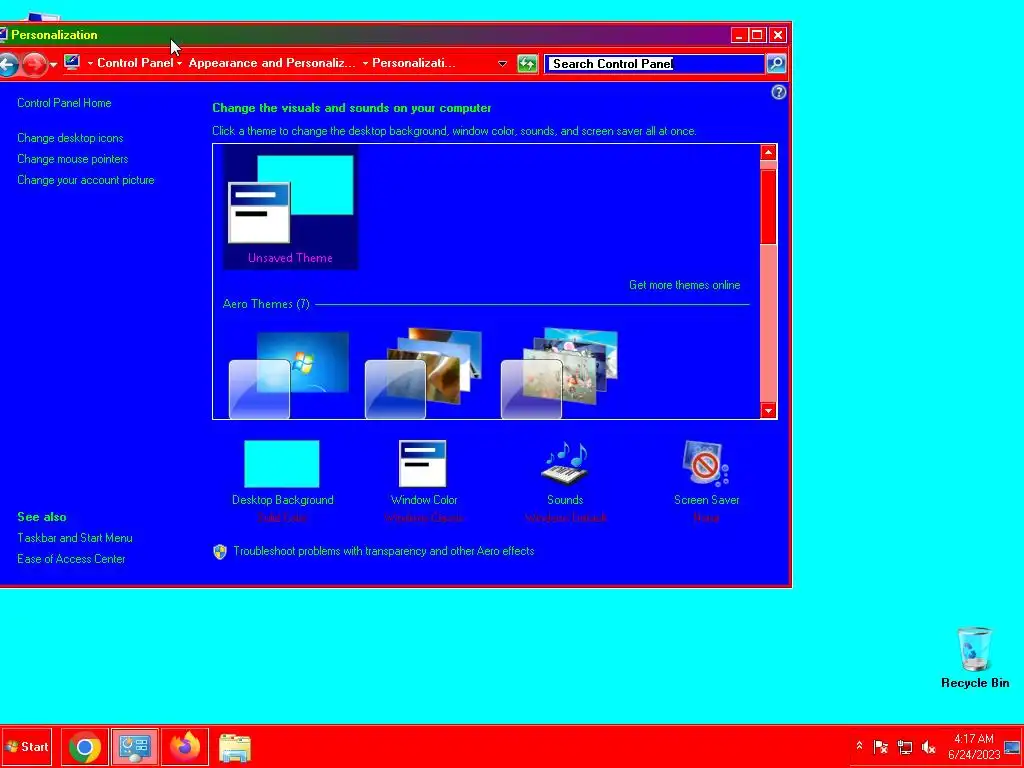
Task: Launch Firefox from the taskbar
Action: [185, 746]
